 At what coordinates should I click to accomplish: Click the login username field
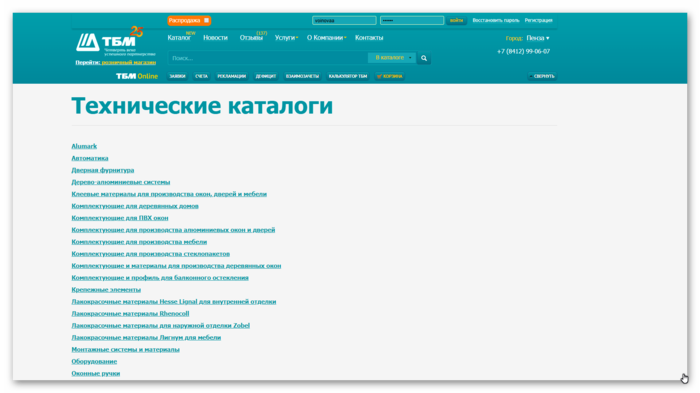[x=344, y=21]
